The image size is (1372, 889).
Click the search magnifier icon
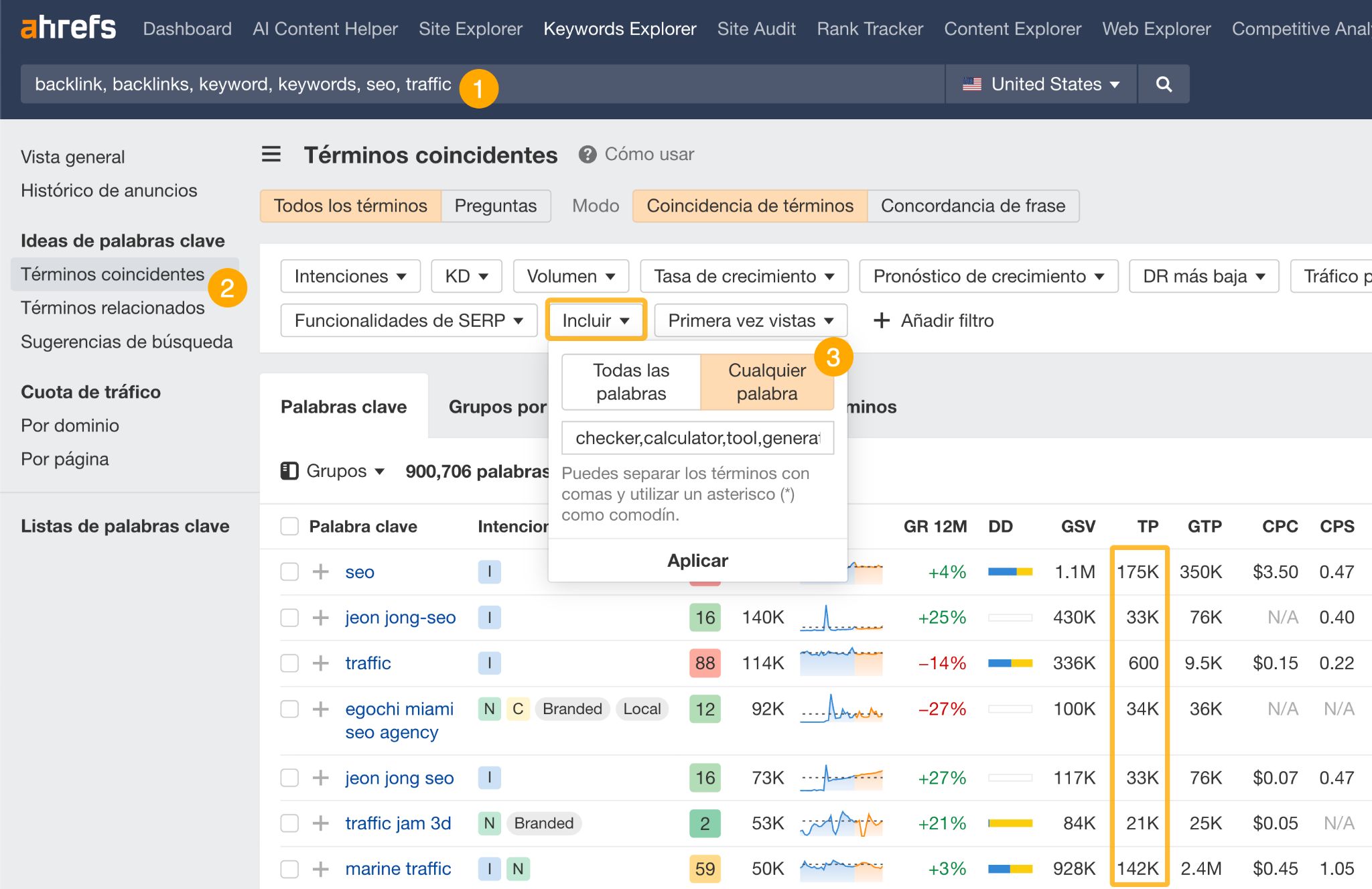pos(1164,84)
